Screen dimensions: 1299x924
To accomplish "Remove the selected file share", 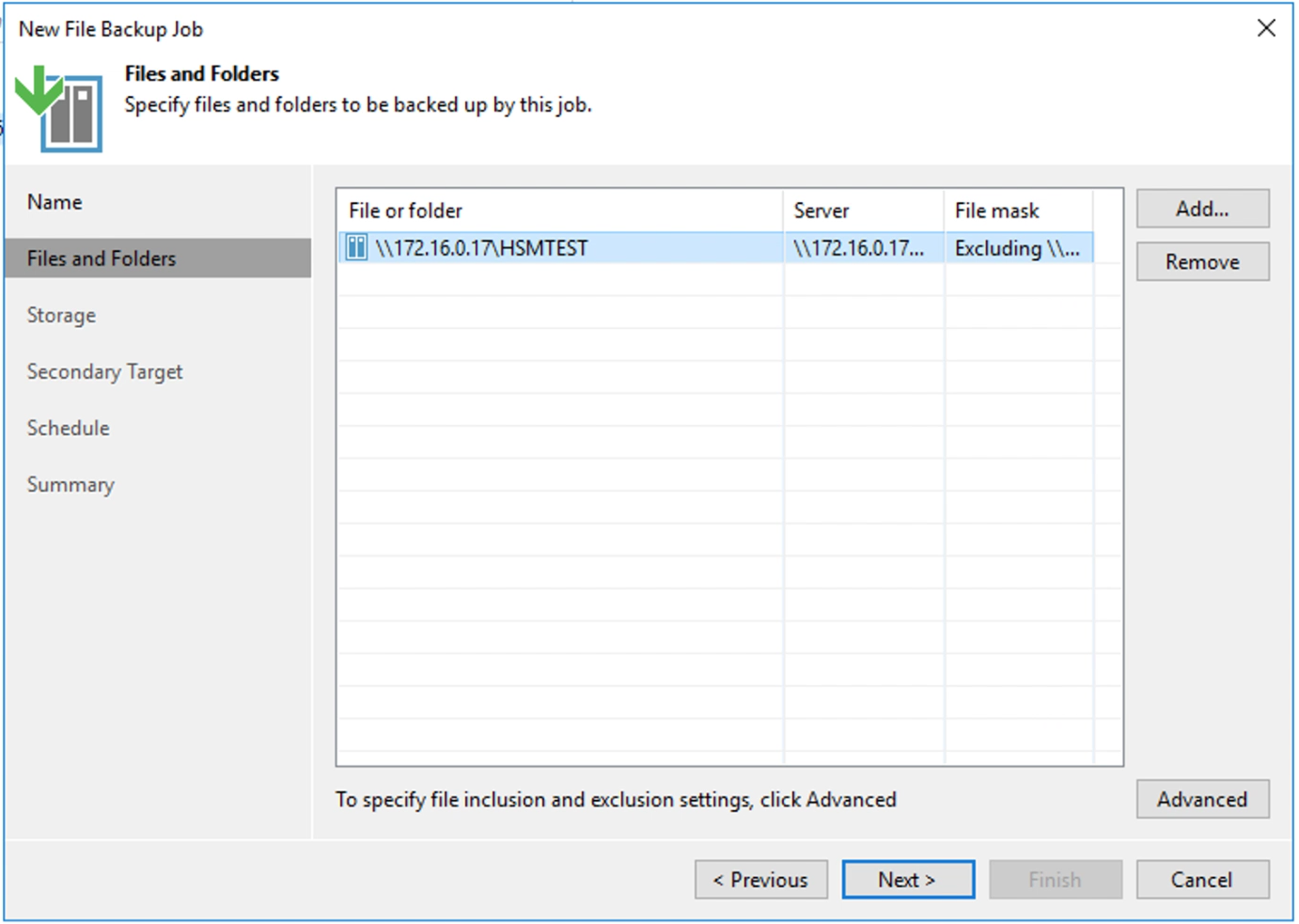I will pyautogui.click(x=1201, y=262).
